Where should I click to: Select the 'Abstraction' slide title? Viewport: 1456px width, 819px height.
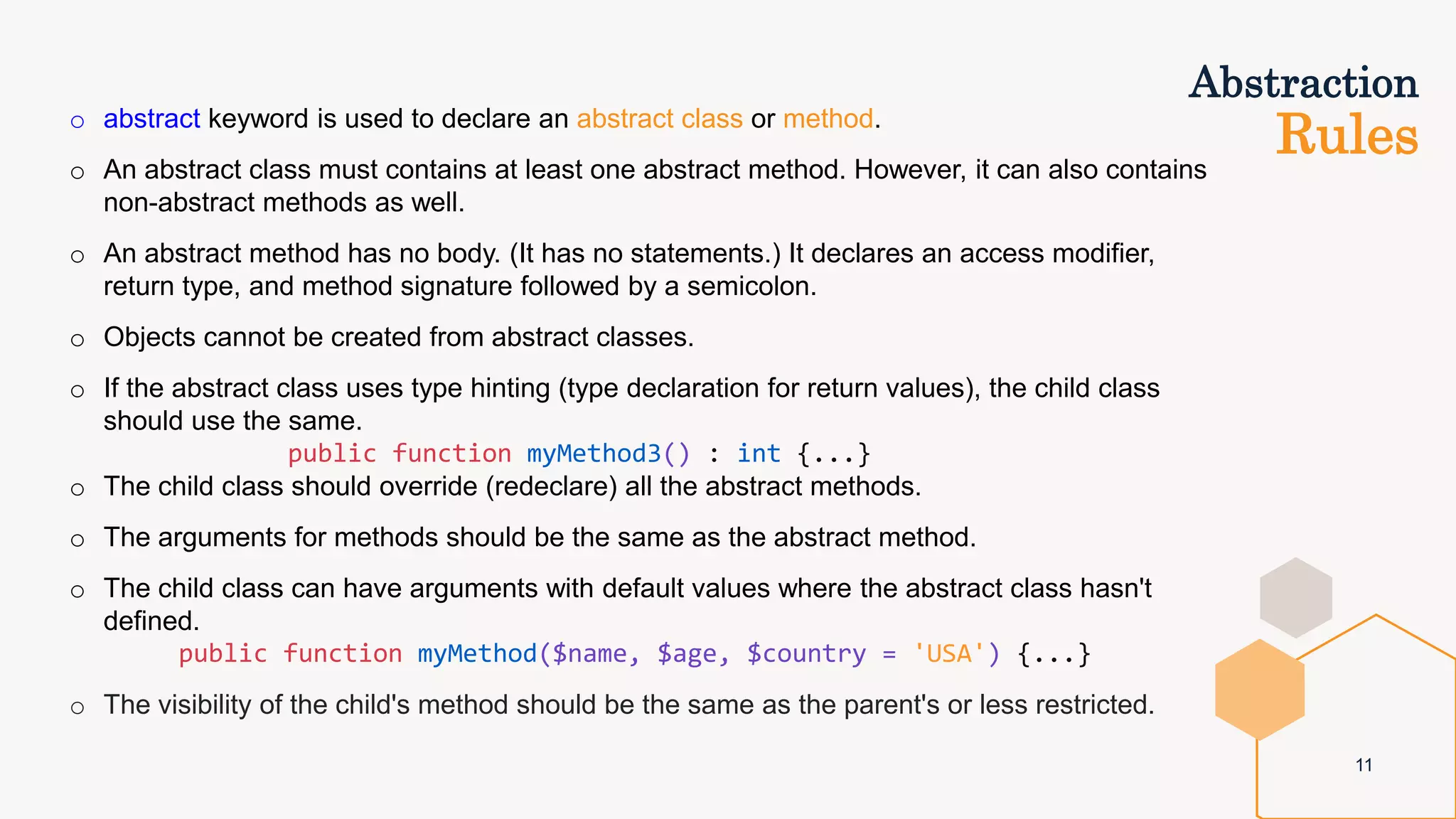coord(1303,82)
